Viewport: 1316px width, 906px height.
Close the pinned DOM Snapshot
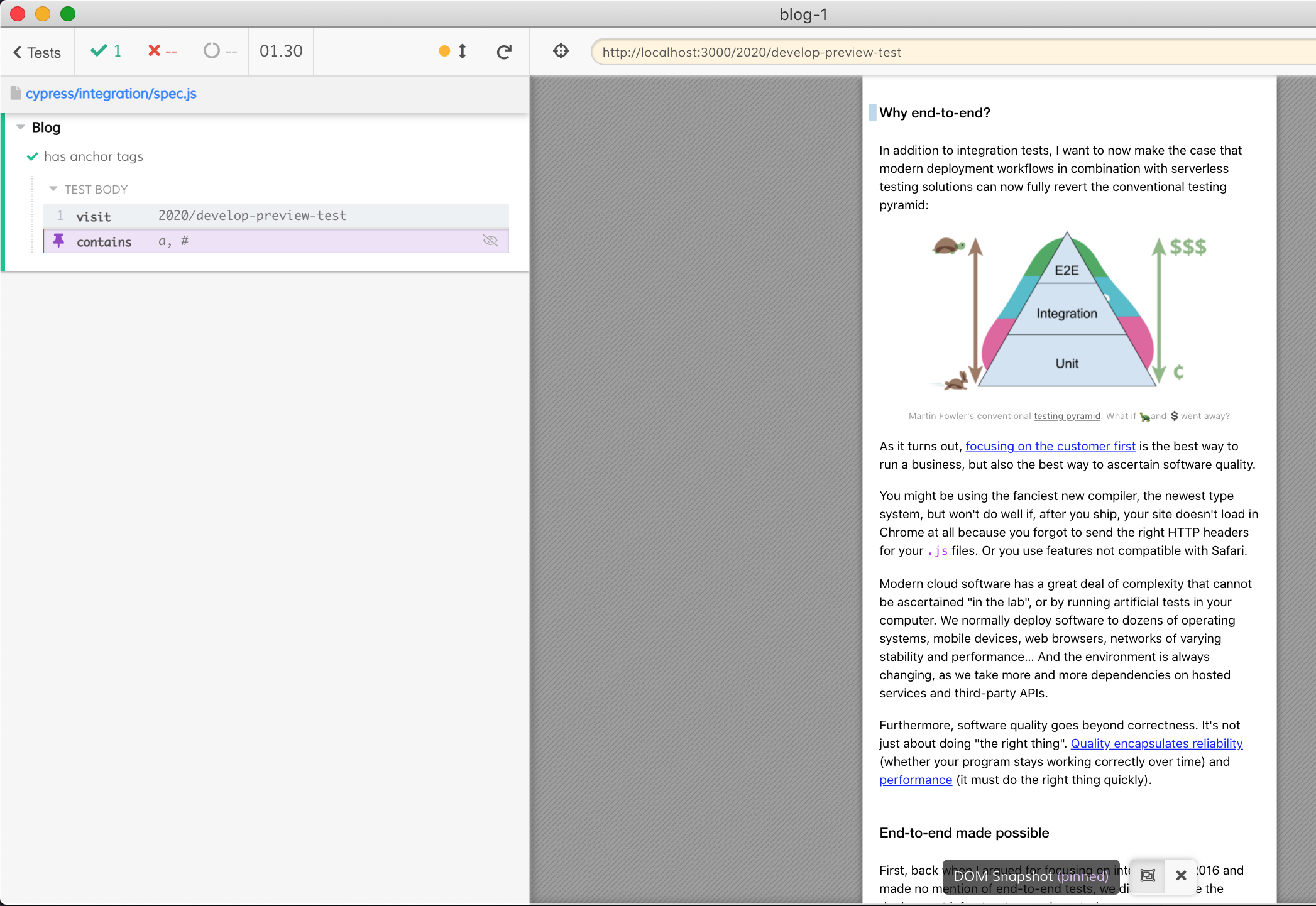coord(1181,875)
